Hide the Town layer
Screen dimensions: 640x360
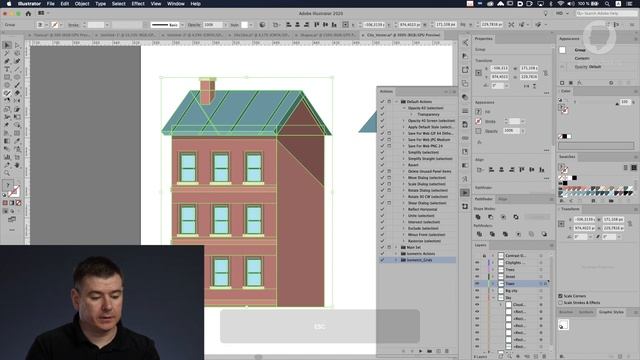pos(477,283)
